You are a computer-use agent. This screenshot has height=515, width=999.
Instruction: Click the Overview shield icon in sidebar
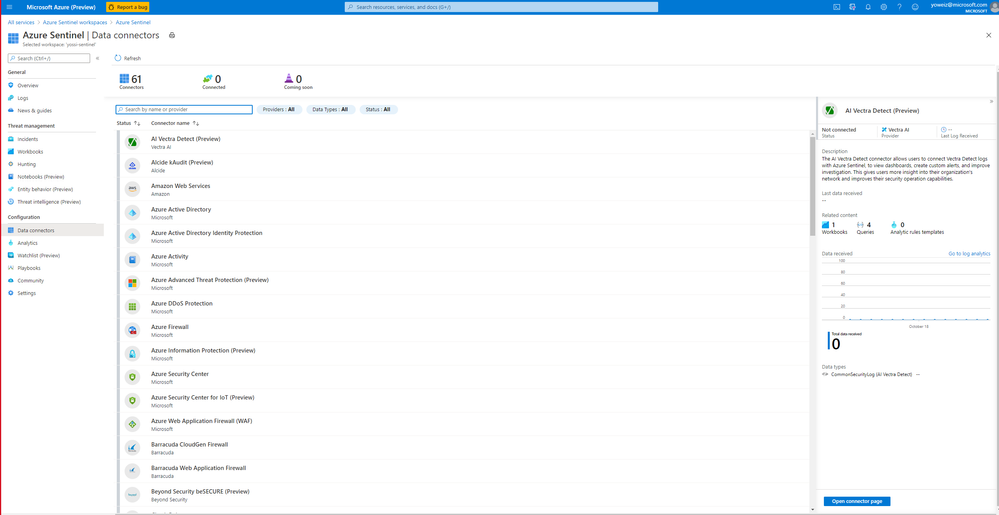coord(11,85)
